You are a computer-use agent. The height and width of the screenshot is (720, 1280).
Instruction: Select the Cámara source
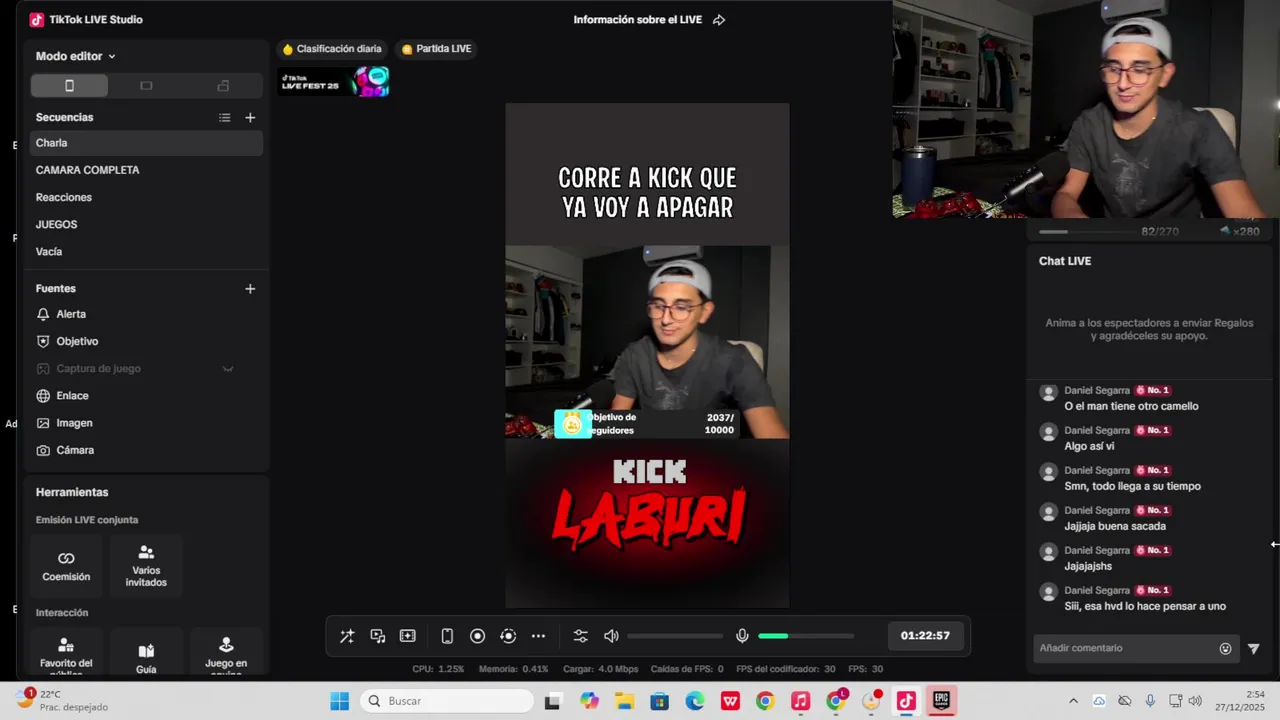(x=146, y=450)
